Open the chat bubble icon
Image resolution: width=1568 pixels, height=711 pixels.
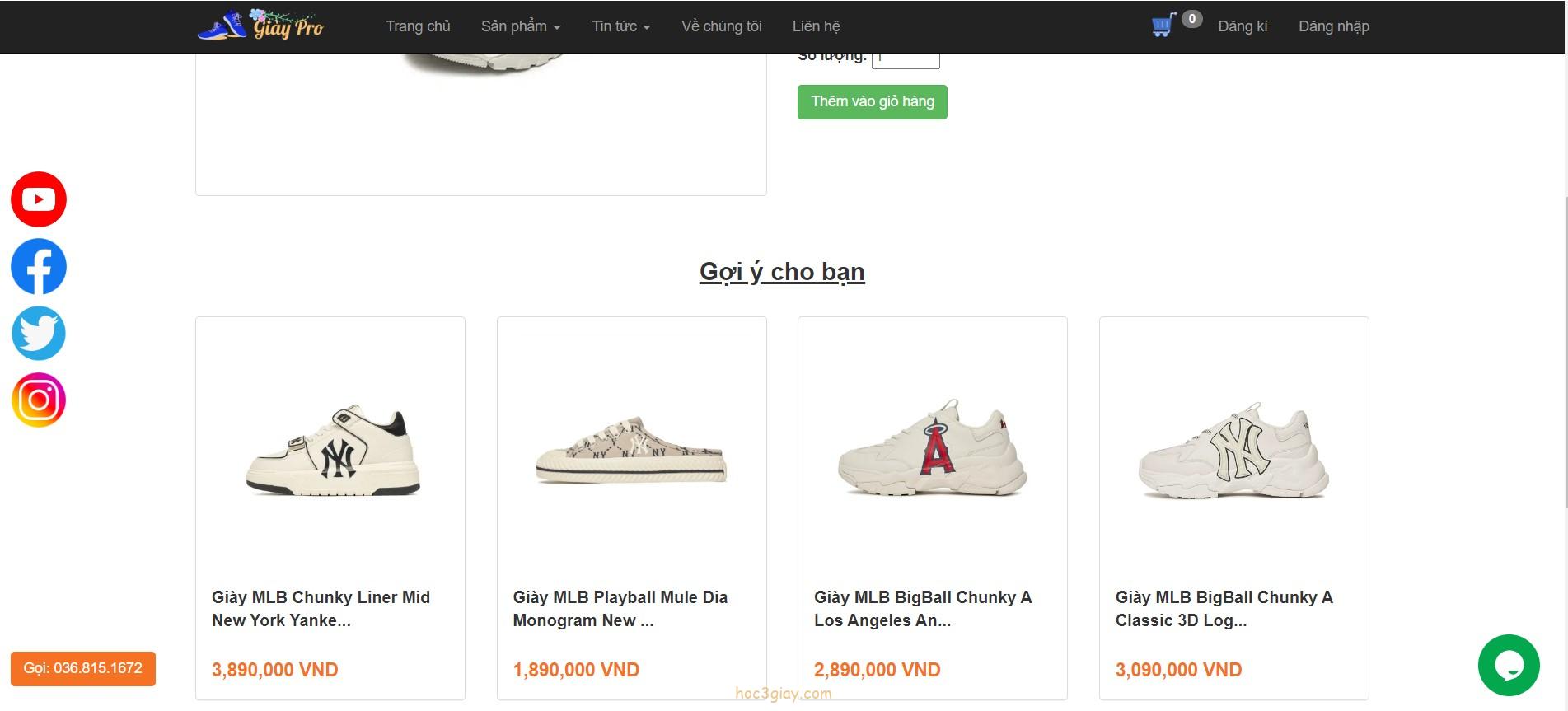point(1510,665)
